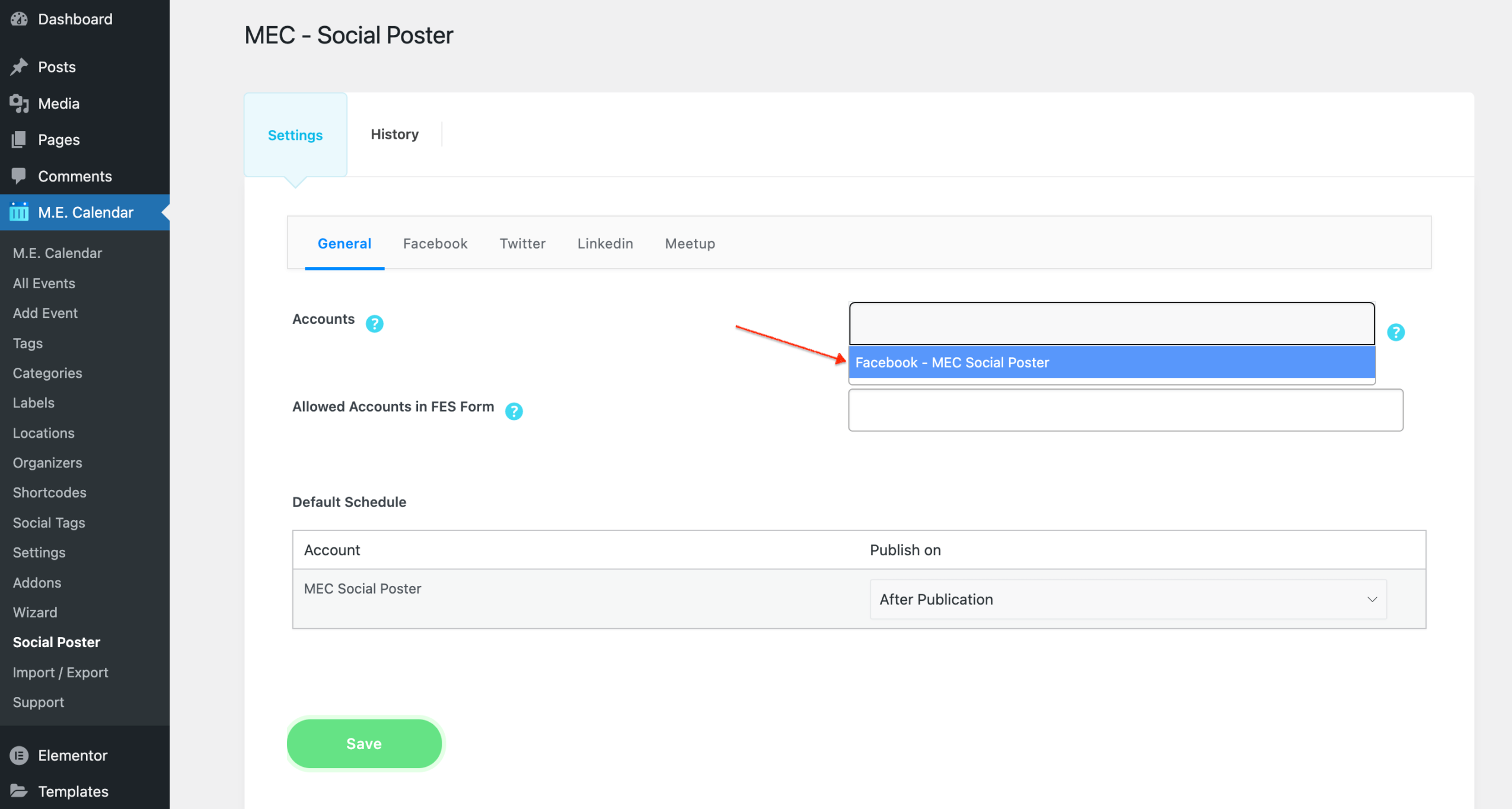Open Labels submenu item
This screenshot has height=809, width=1512.
point(34,402)
